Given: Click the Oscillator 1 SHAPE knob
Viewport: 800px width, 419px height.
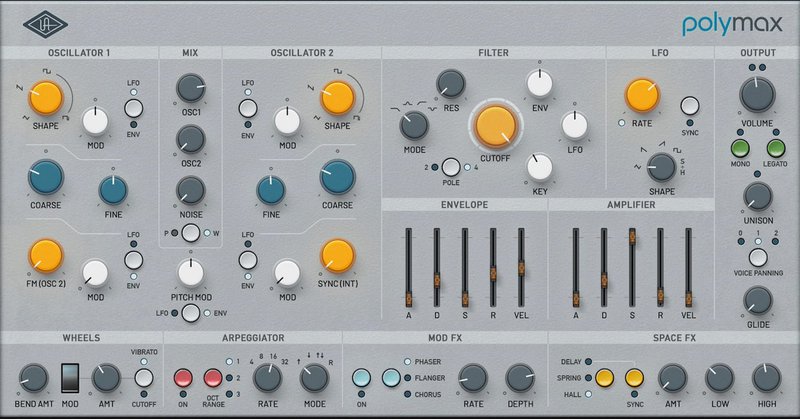Looking at the screenshot, I should point(45,97).
